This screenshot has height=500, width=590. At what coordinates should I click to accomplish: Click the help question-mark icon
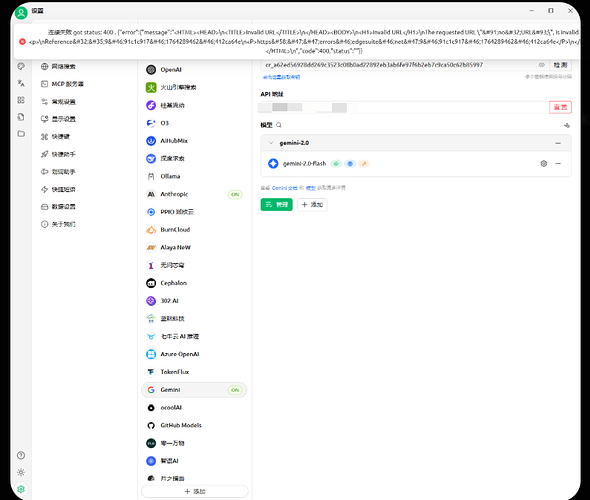[x=21, y=455]
